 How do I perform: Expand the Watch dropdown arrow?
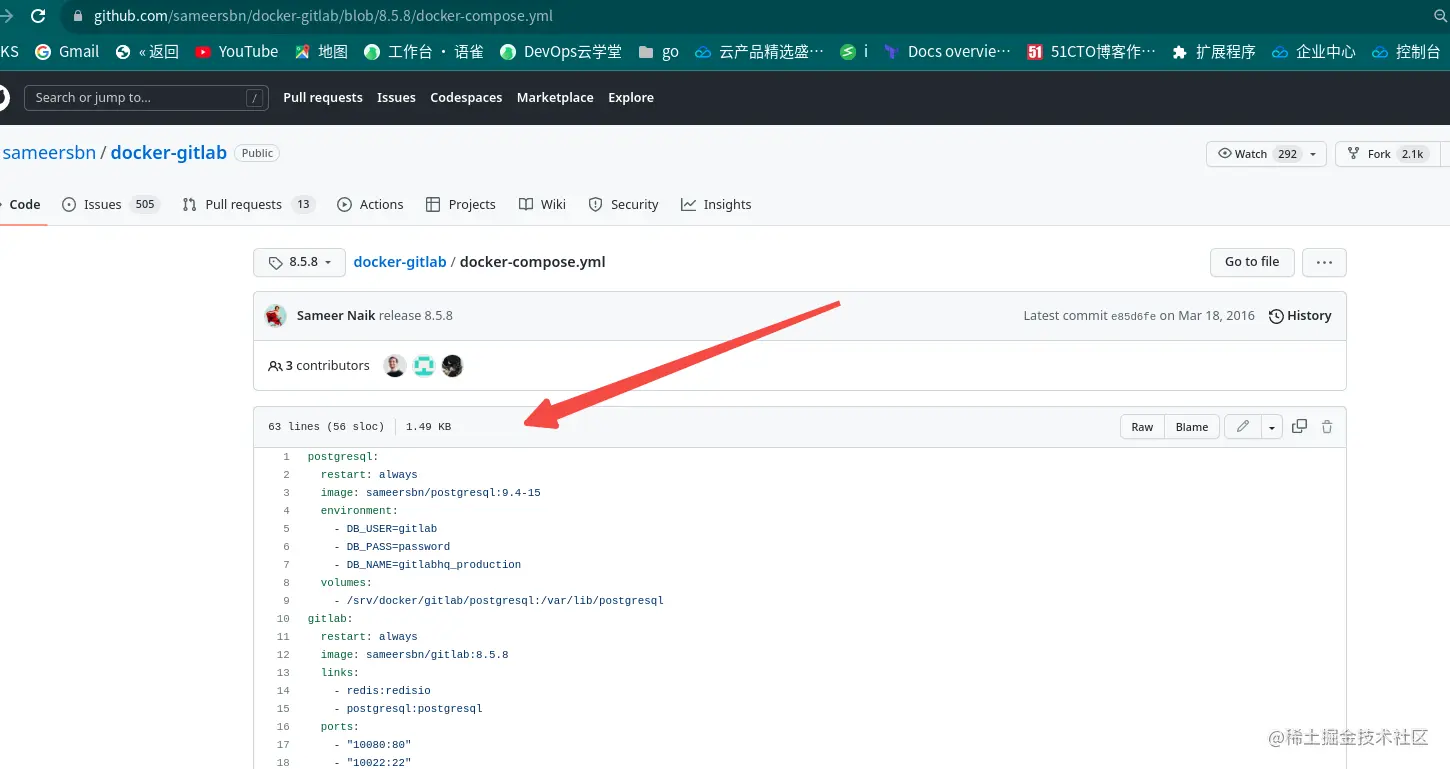1315,154
